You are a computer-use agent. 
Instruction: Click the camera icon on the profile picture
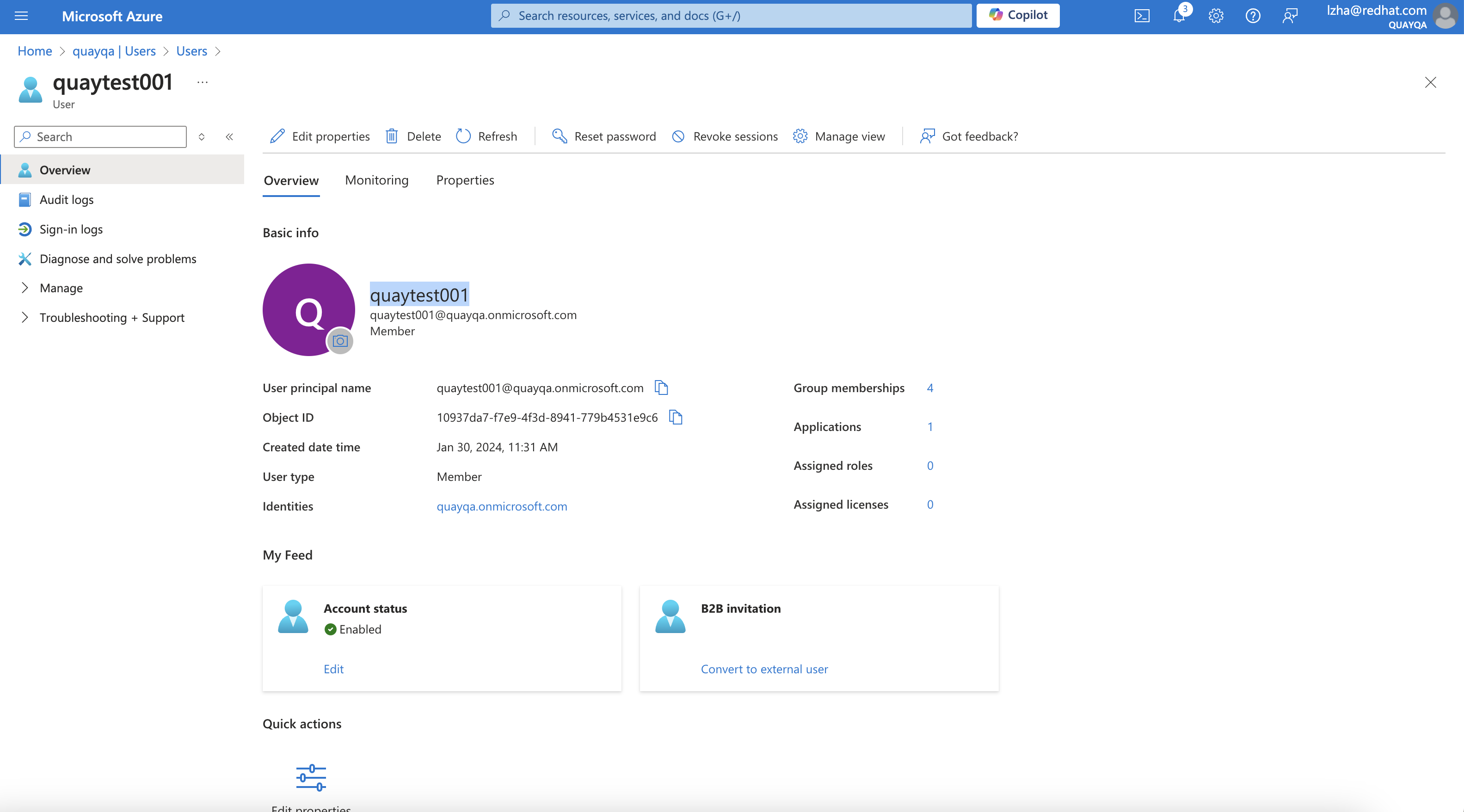340,341
